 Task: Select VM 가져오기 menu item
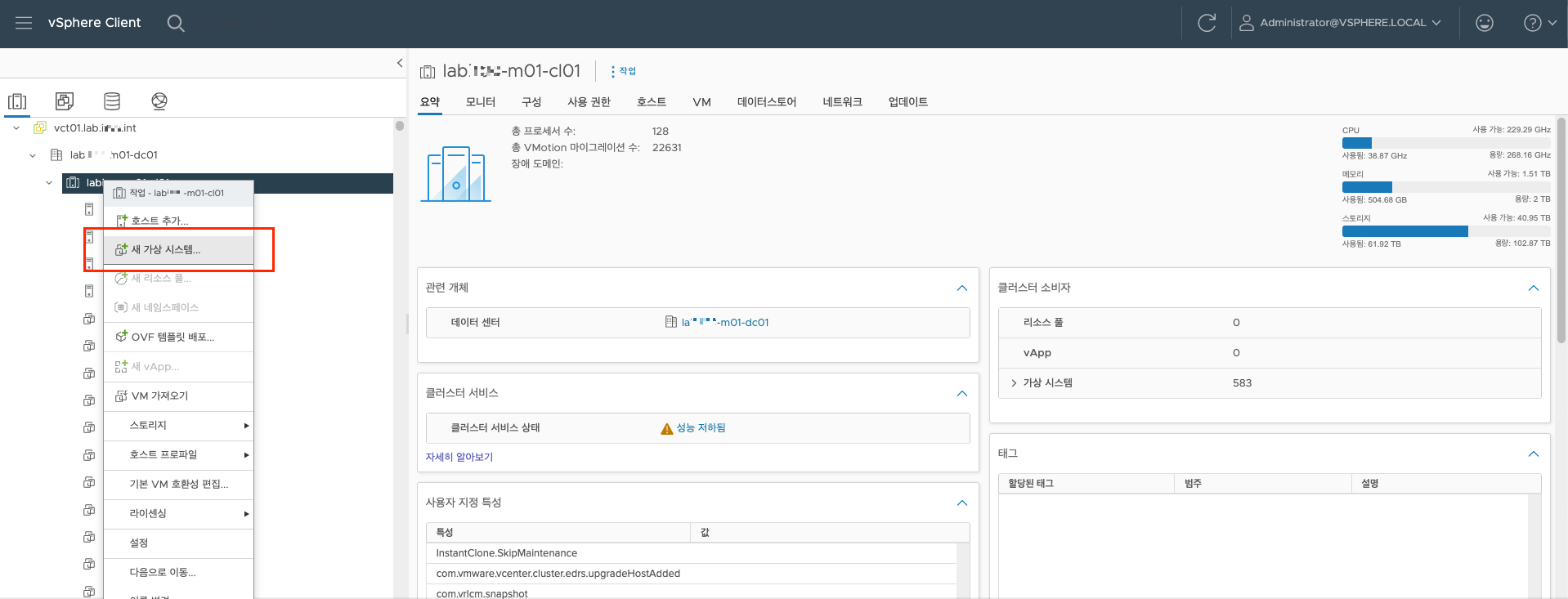click(x=178, y=396)
